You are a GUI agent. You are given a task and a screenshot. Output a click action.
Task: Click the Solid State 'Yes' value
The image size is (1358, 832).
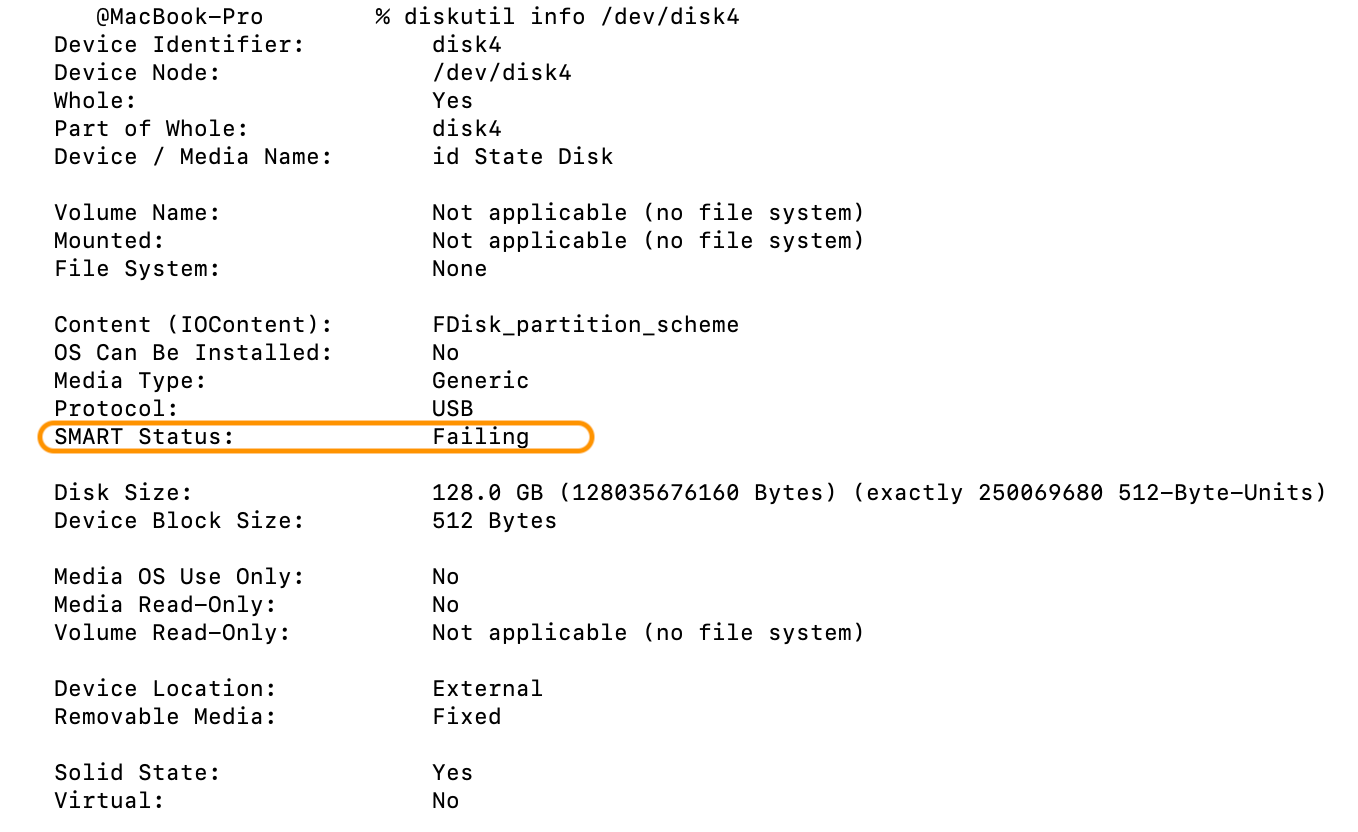(452, 773)
